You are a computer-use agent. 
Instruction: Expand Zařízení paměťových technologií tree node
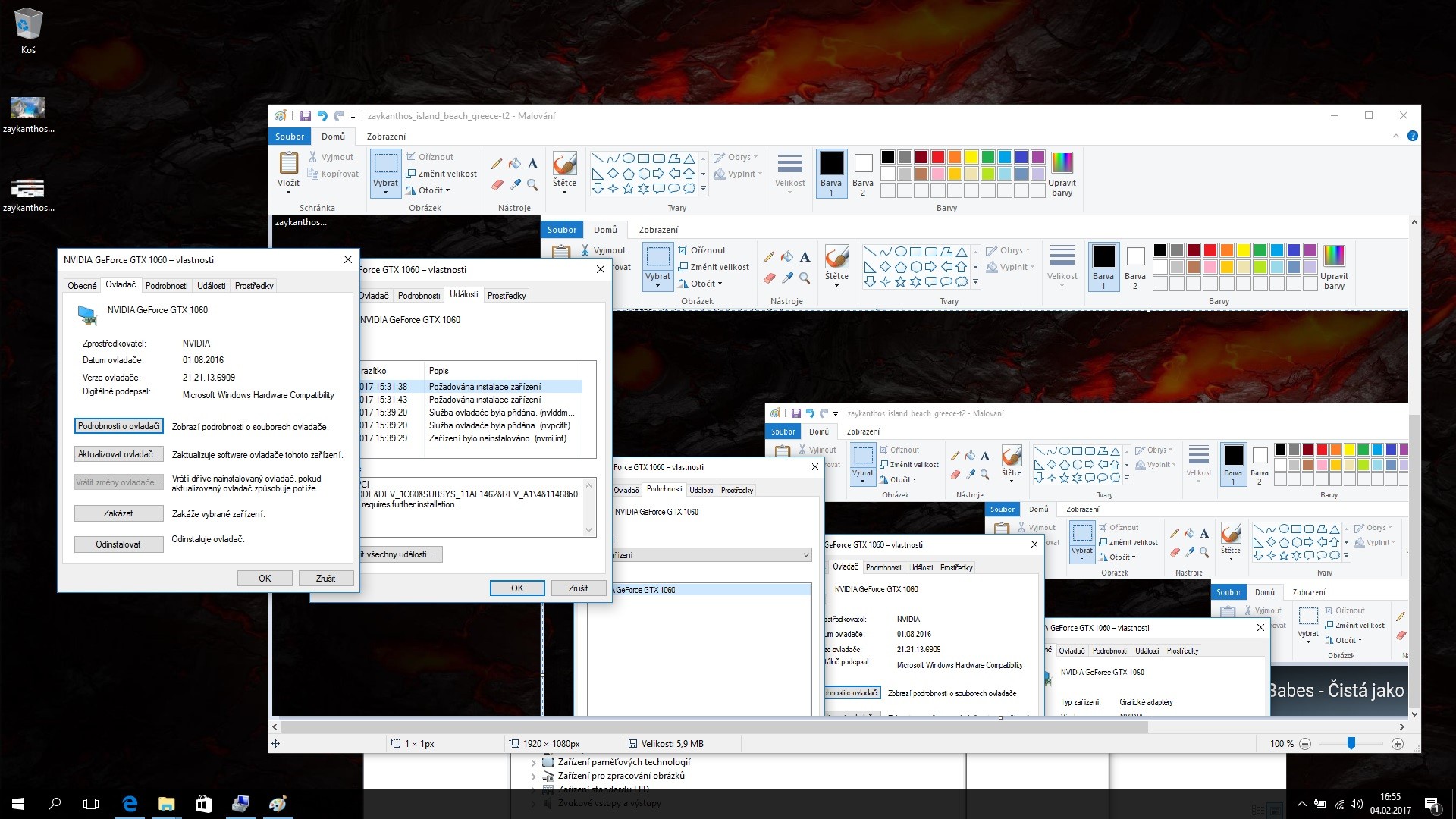tap(533, 763)
